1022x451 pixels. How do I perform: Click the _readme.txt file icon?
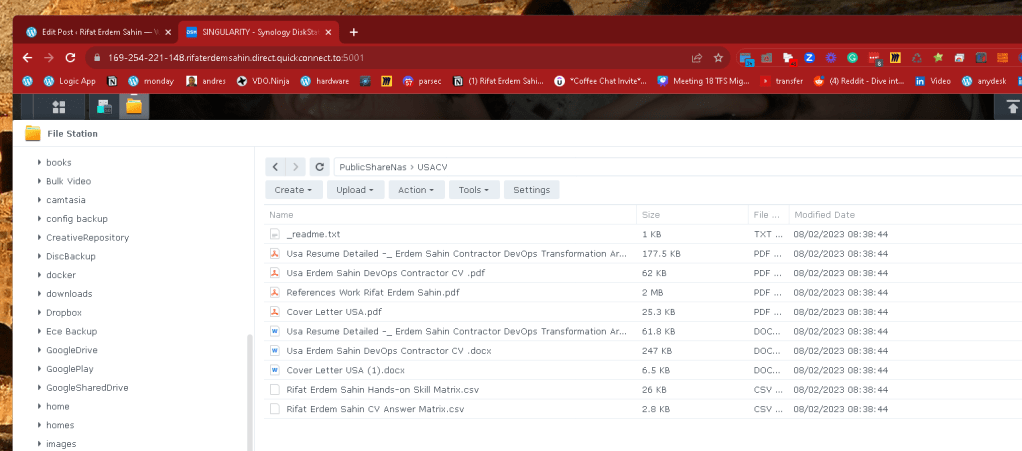point(275,234)
